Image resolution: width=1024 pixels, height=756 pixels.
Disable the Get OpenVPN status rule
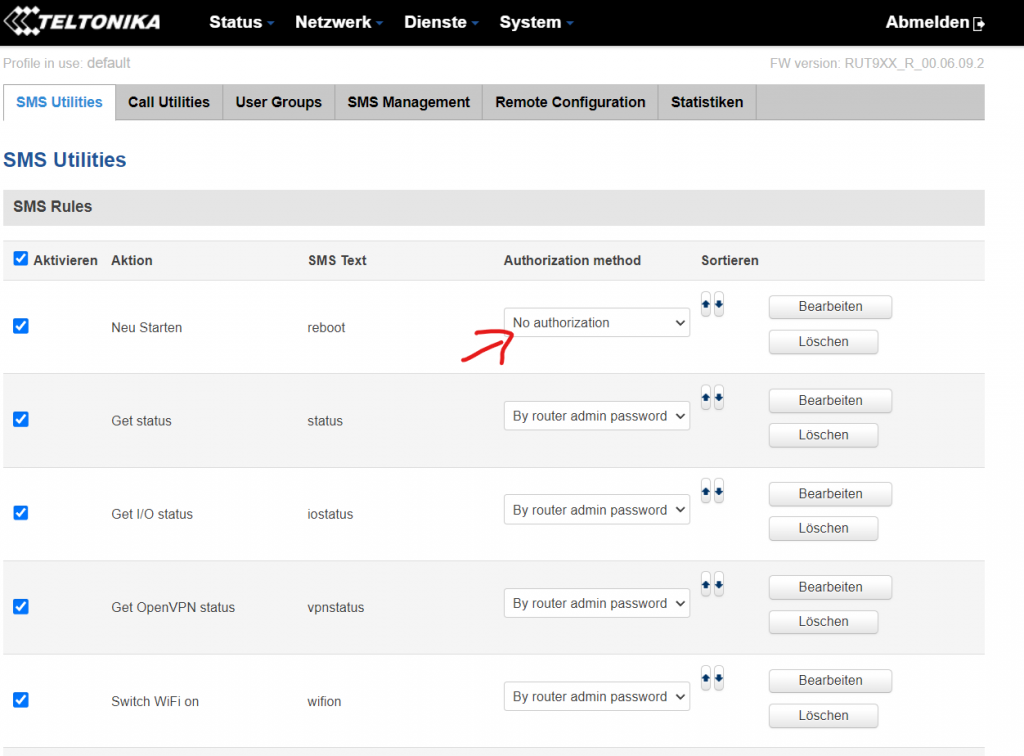pyautogui.click(x=21, y=606)
